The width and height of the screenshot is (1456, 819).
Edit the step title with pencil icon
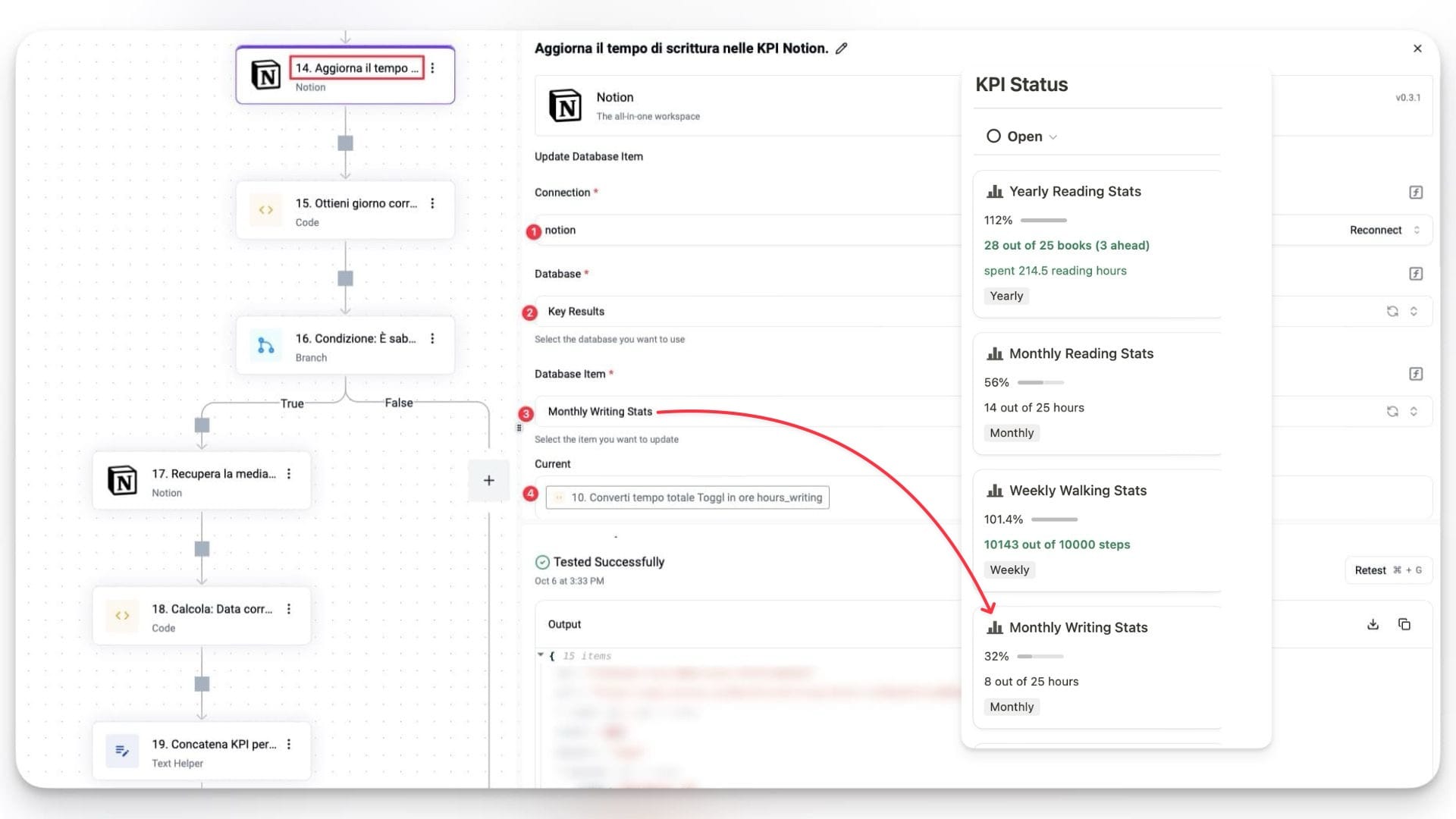coord(841,49)
